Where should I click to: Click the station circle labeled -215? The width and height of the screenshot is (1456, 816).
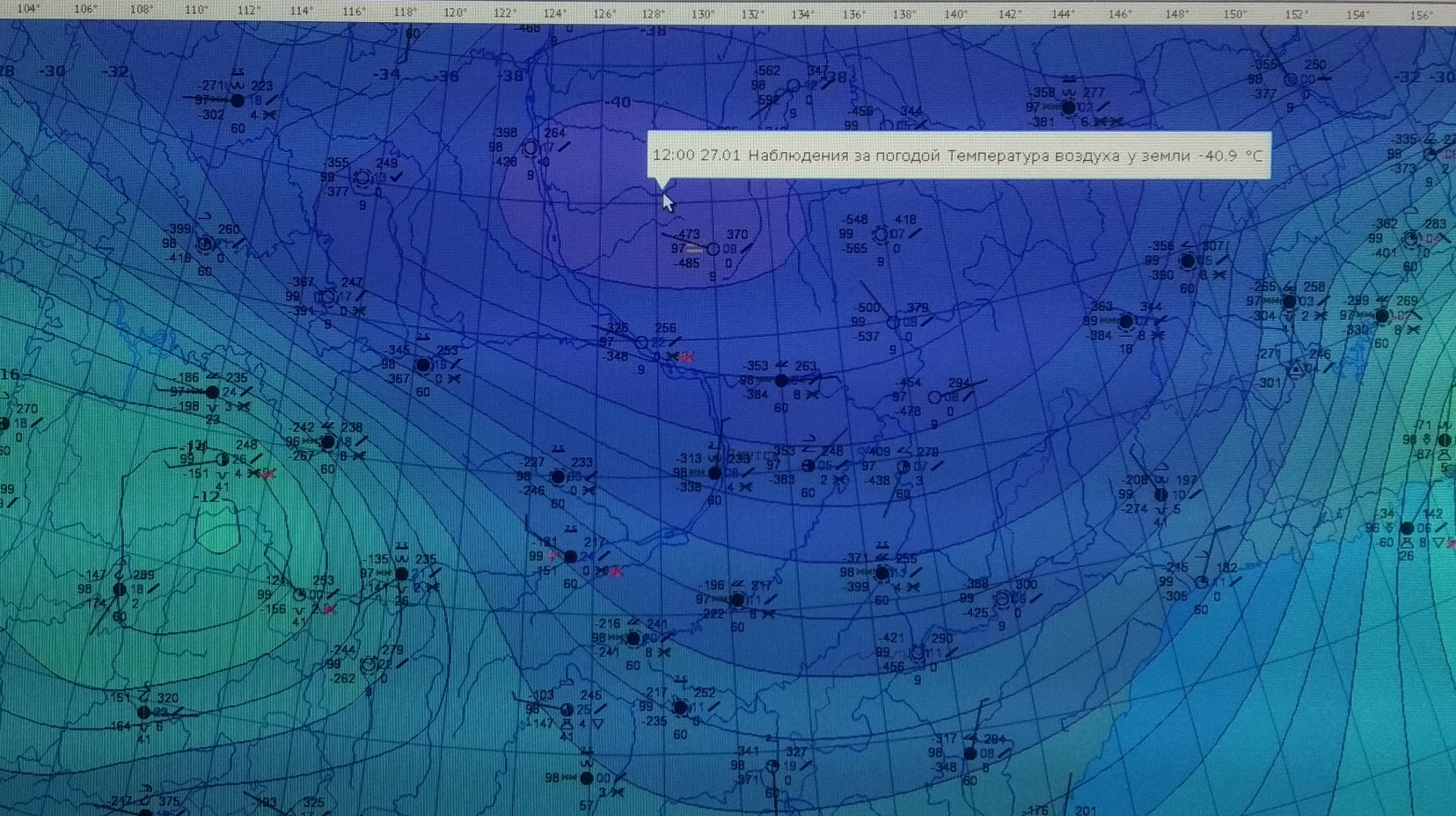pos(1202,582)
